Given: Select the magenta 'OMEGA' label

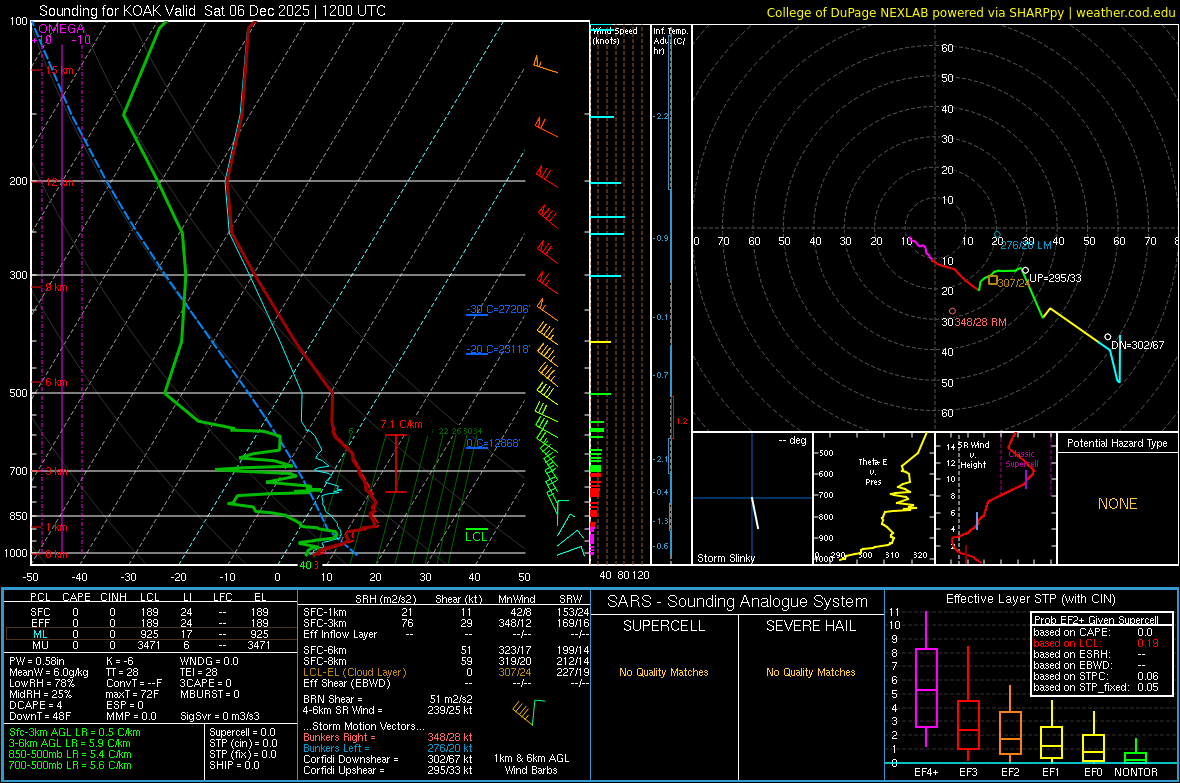Looking at the screenshot, I should click(61, 29).
